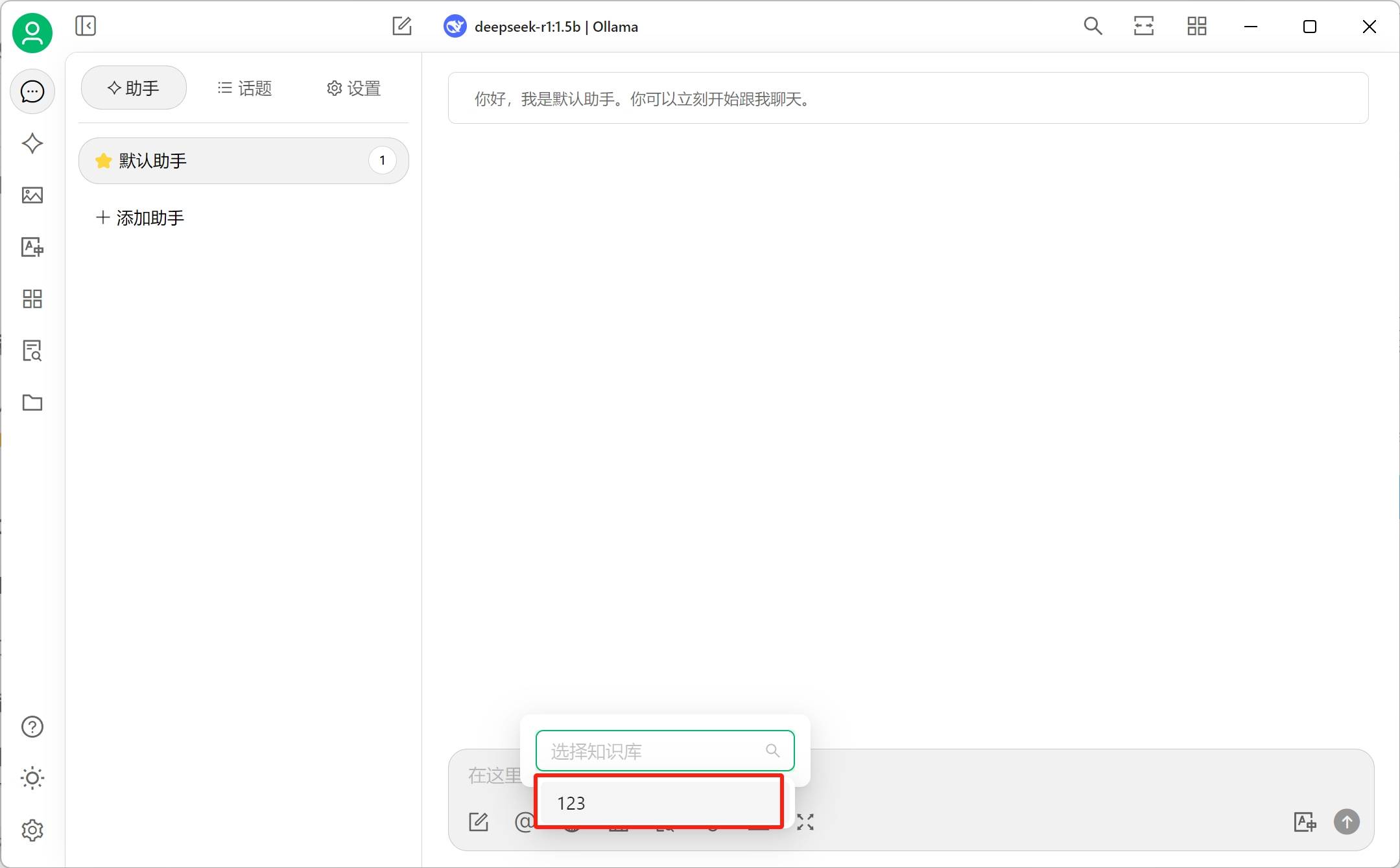Click the new topic icon in input toolbar
Screen dimensions: 1400x868
coord(479,822)
